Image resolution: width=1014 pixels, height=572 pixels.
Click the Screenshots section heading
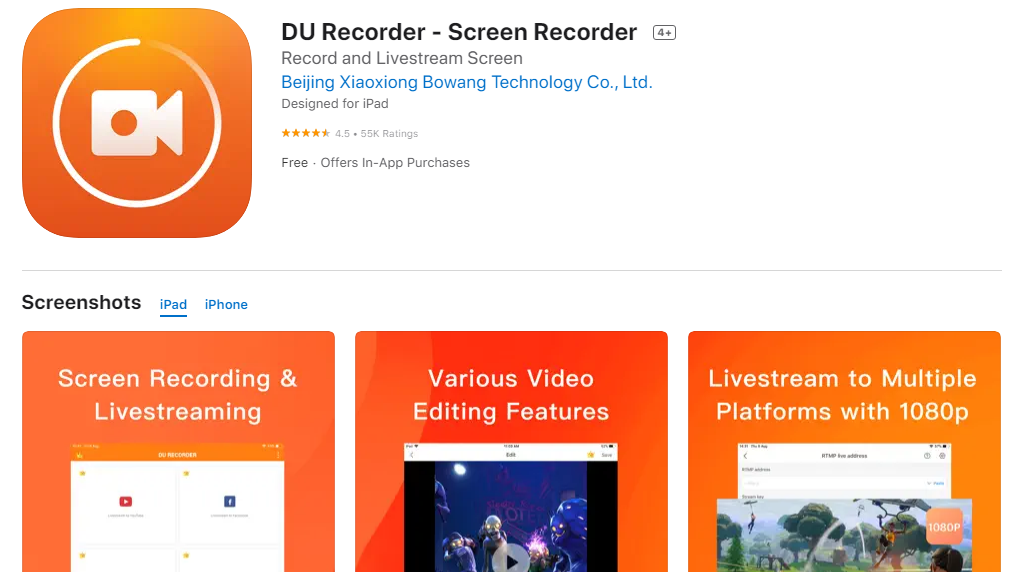pos(81,302)
